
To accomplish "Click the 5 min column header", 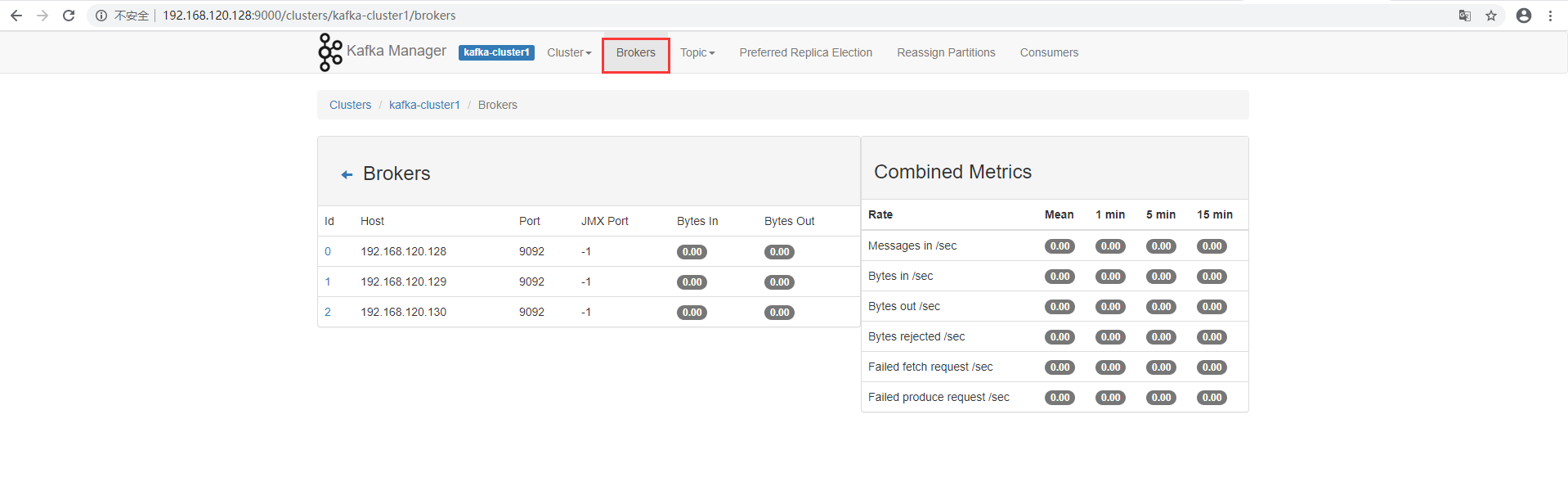I will coord(1161,214).
